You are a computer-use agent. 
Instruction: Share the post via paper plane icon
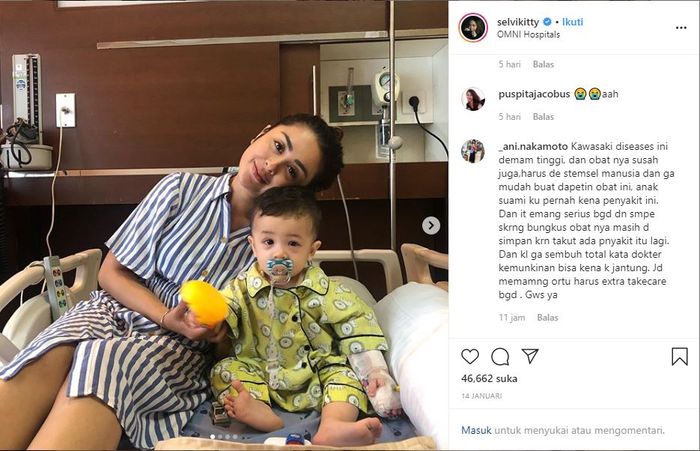[x=530, y=356]
